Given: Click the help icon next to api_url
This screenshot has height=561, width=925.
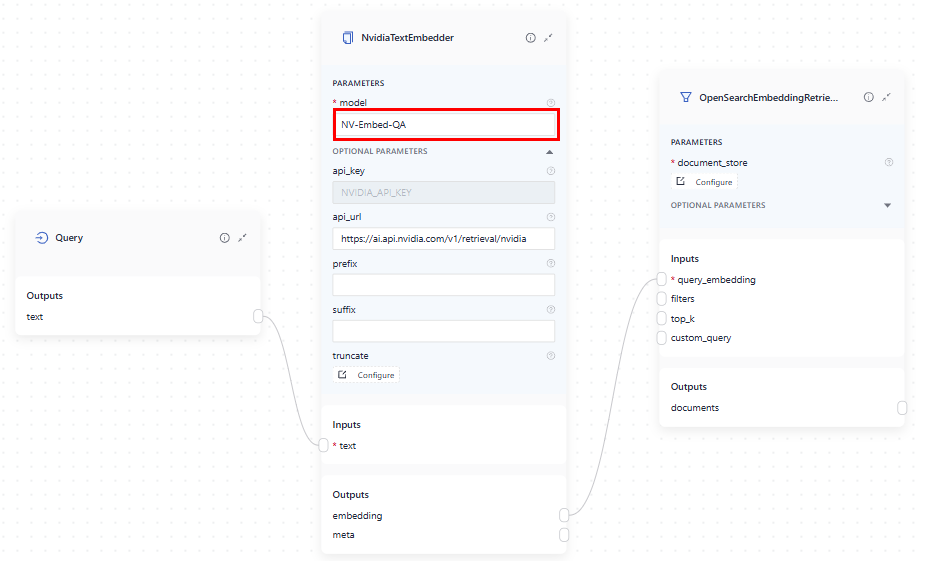Looking at the screenshot, I should (550, 217).
